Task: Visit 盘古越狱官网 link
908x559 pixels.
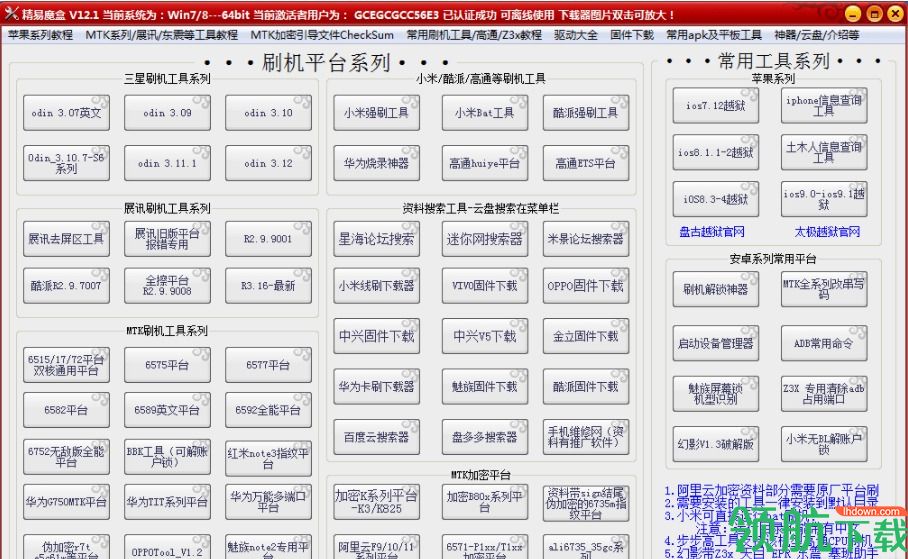Action: coord(712,232)
